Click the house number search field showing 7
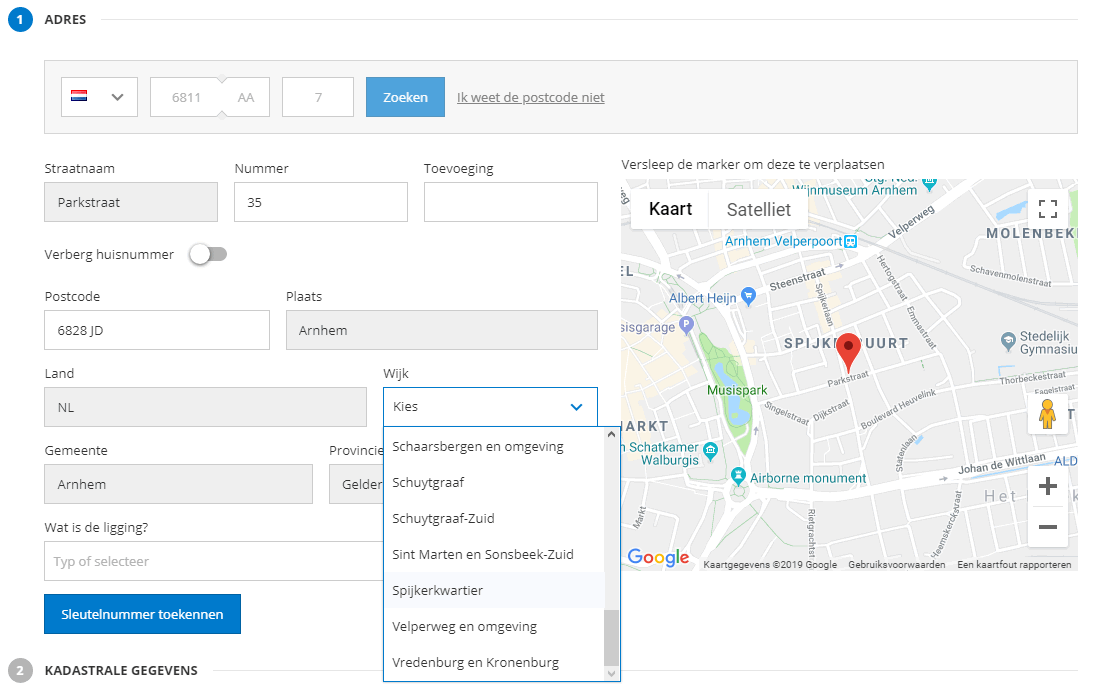This screenshot has height=686, width=1101. tap(318, 97)
